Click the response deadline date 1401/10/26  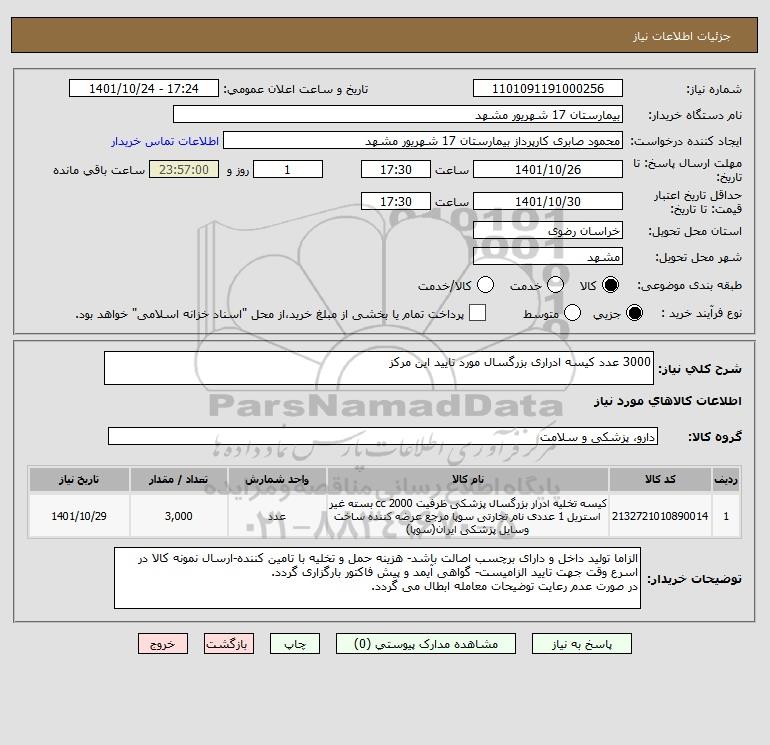(548, 169)
